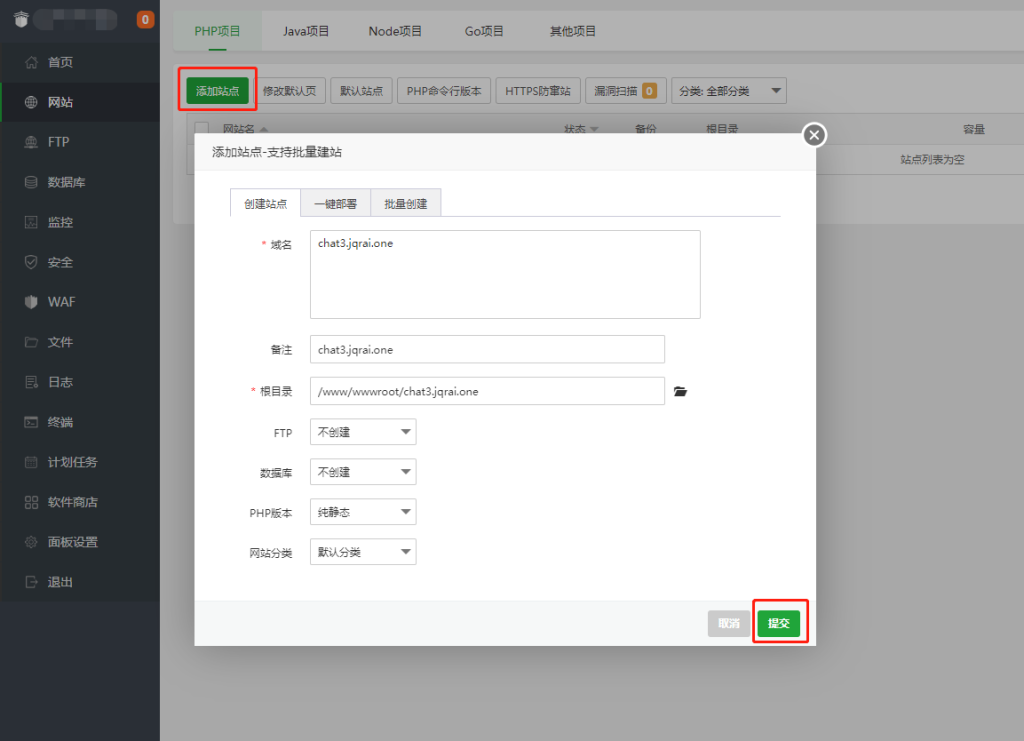The height and width of the screenshot is (741, 1024).
Task: Switch to Java项目 tab
Action: point(306,31)
